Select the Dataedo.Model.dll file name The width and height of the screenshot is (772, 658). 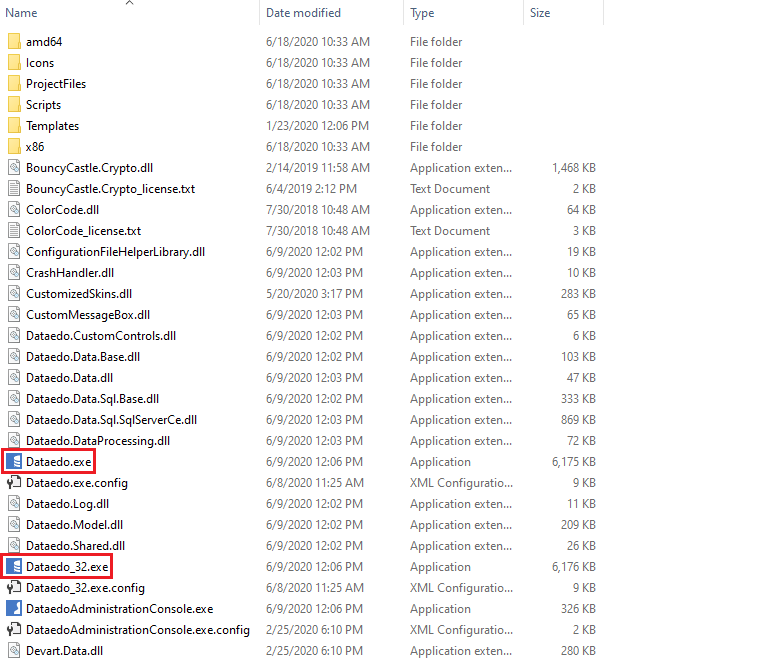pyautogui.click(x=75, y=525)
